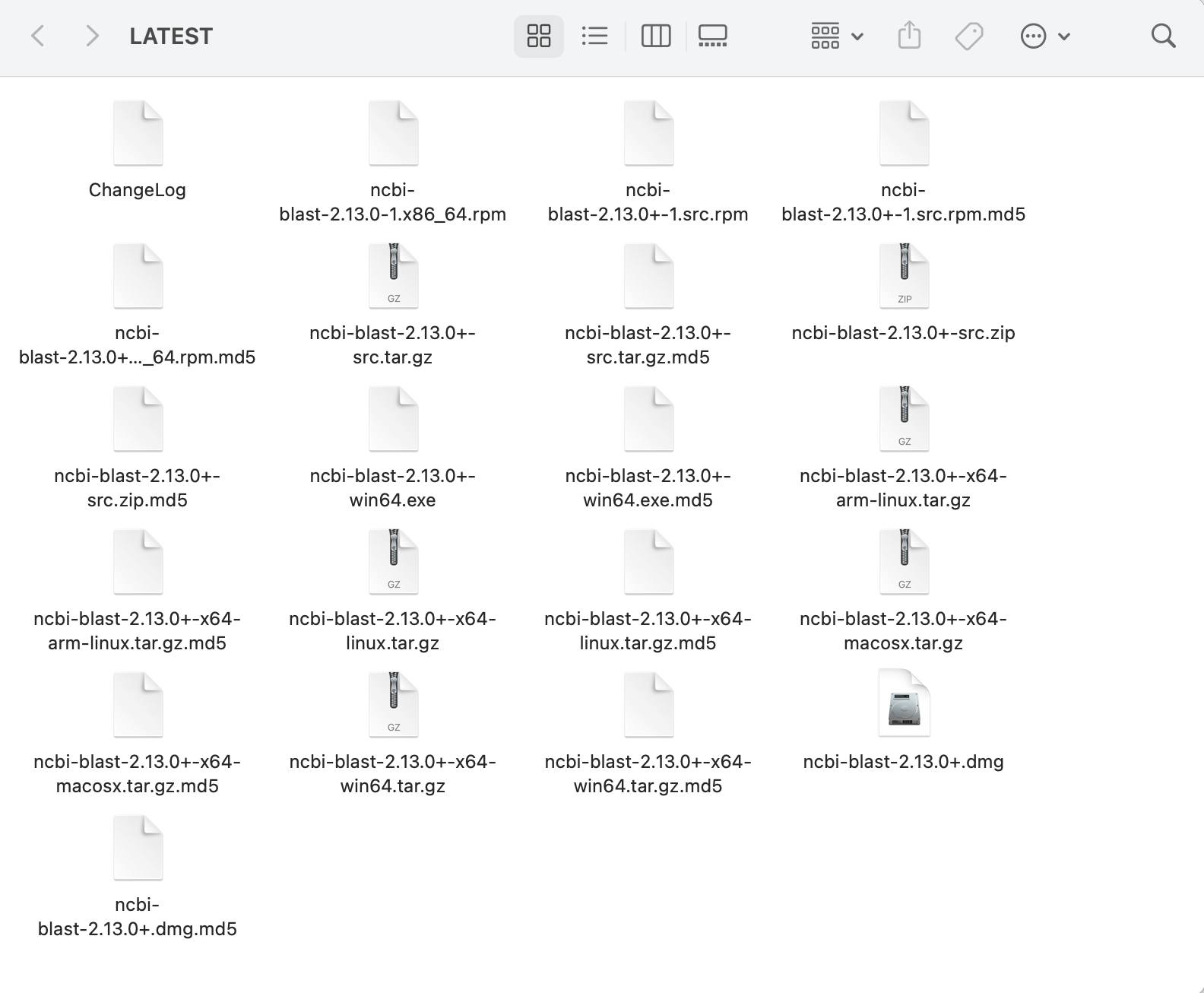Select x64-macosx.tar.gz.md5 file icon

pos(138,705)
